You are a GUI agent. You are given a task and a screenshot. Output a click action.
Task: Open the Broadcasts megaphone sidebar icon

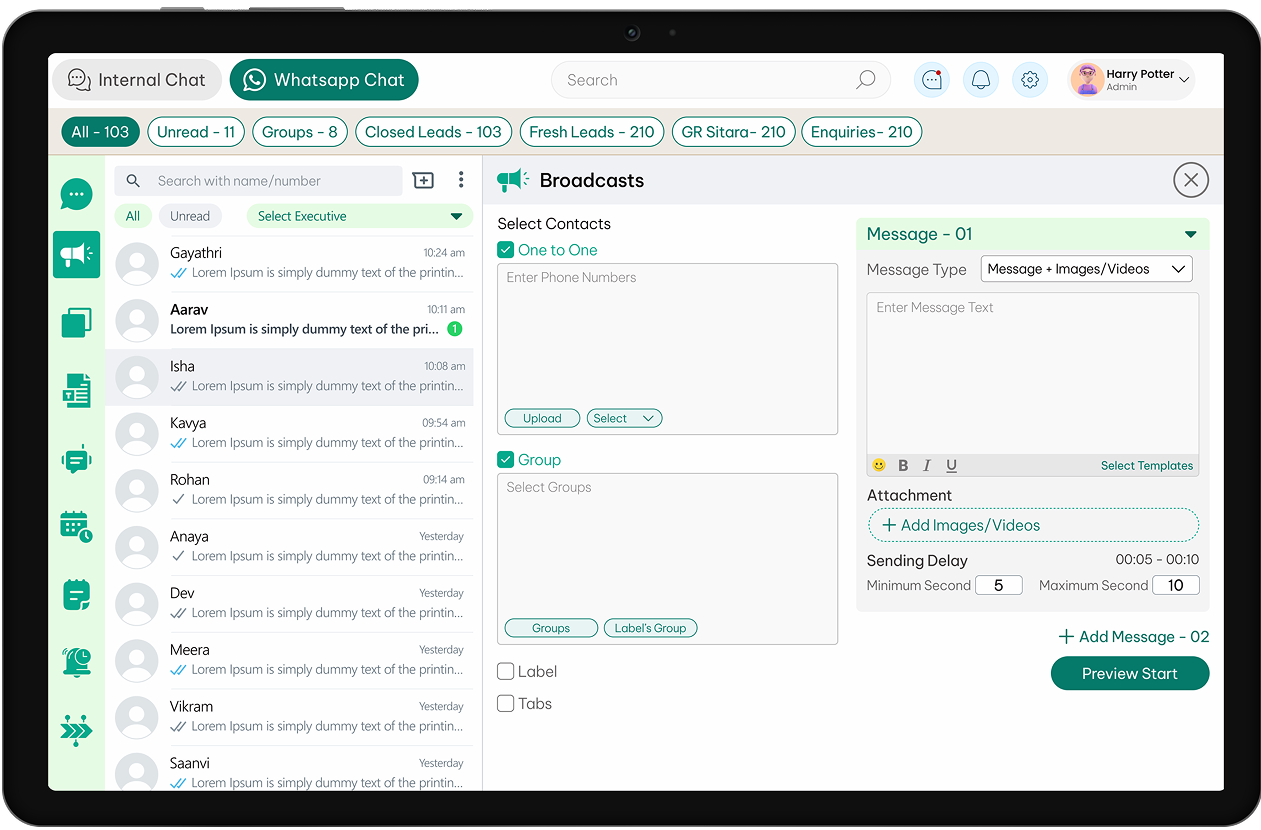(77, 255)
